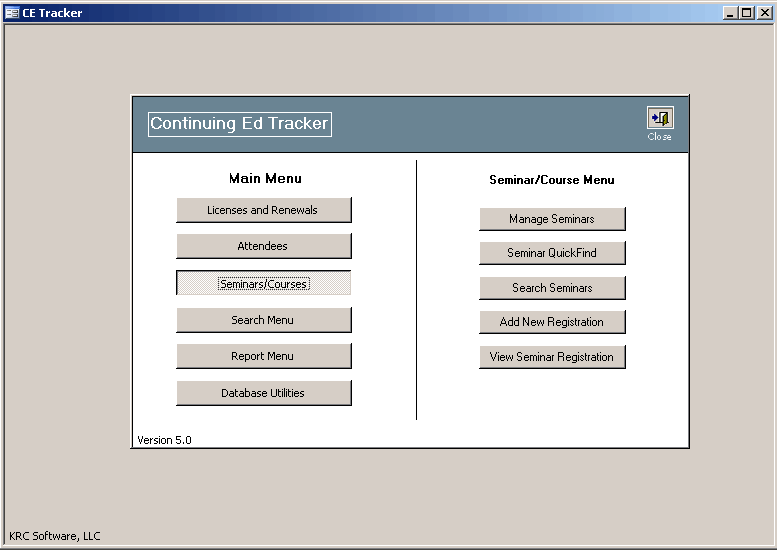Open Licenses and Renewals
This screenshot has width=777, height=550.
coord(264,210)
